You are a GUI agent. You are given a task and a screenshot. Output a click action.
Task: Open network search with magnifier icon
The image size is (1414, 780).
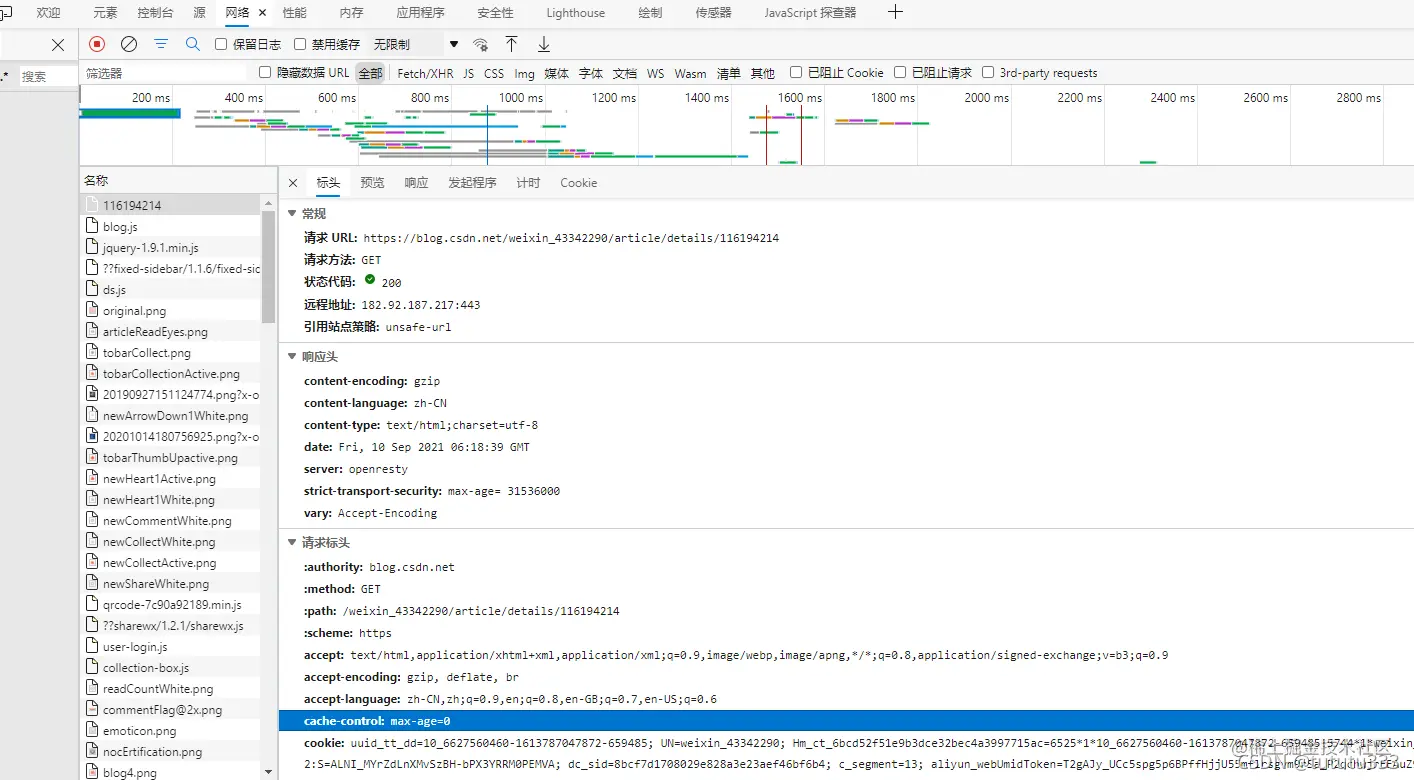[x=193, y=44]
